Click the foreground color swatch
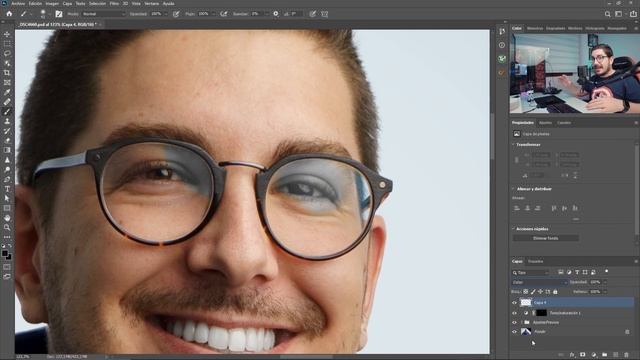The width and height of the screenshot is (640, 360). point(4,253)
